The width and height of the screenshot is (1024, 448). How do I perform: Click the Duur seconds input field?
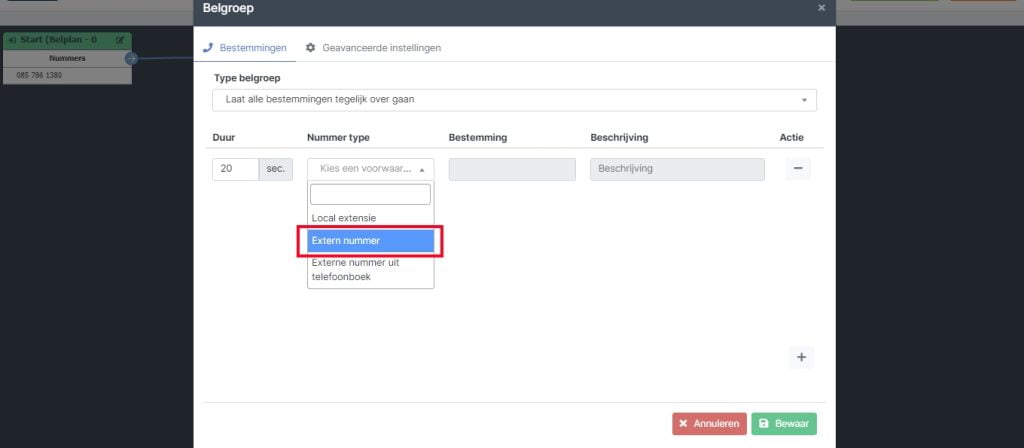[x=236, y=168]
